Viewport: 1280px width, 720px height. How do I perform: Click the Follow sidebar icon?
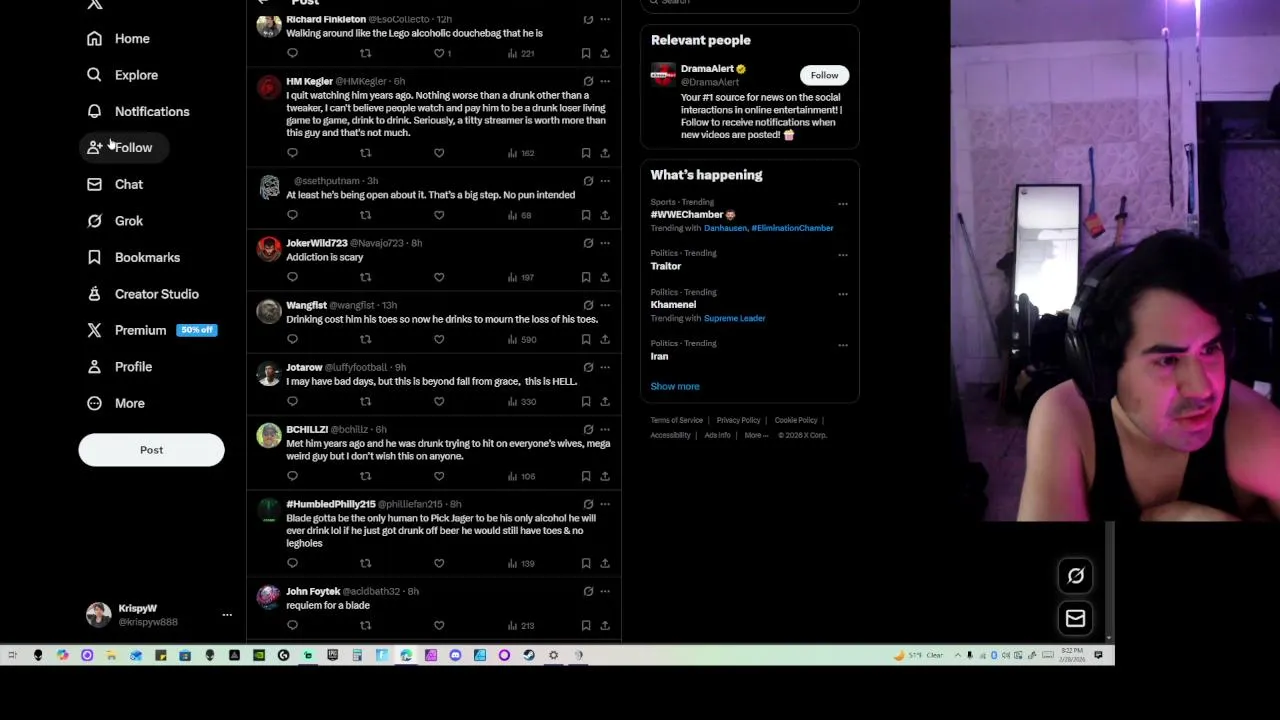94,148
